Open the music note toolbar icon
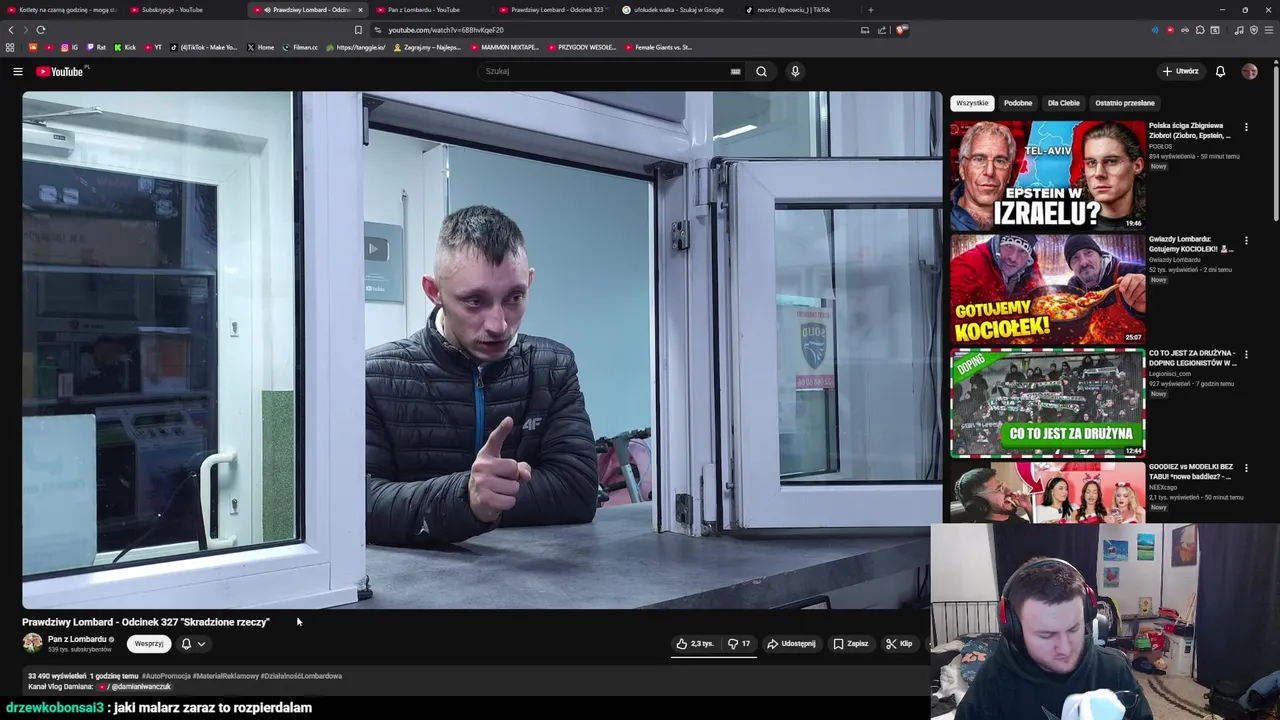1280x720 pixels. 1239,30
